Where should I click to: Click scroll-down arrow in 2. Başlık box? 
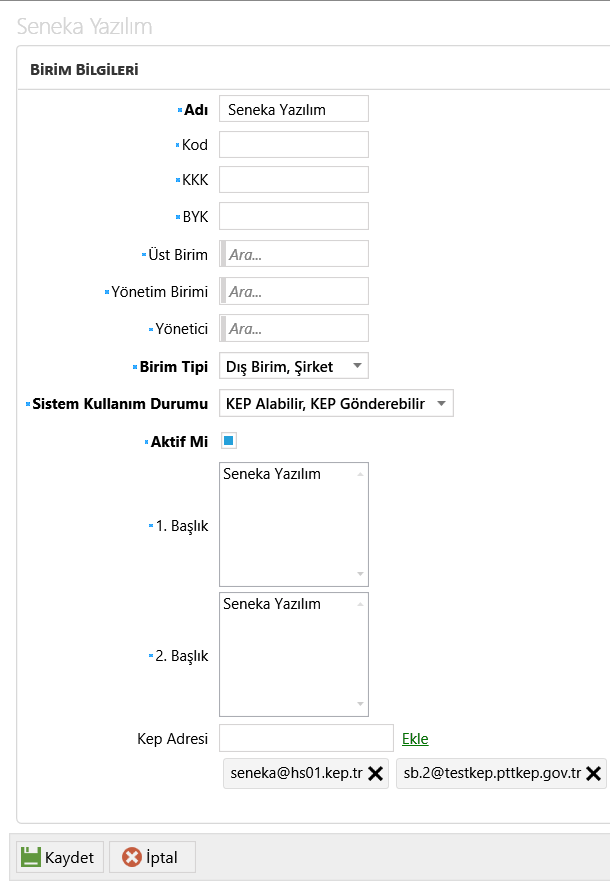pos(360,704)
